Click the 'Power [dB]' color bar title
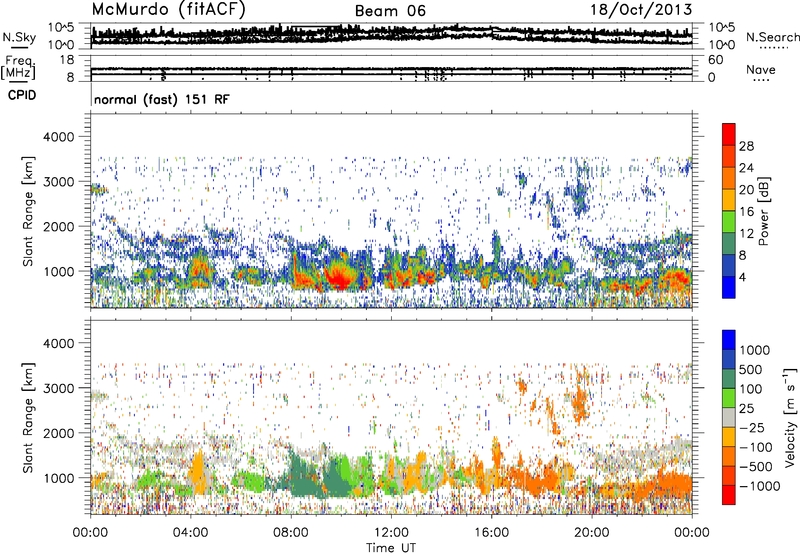 [x=763, y=211]
